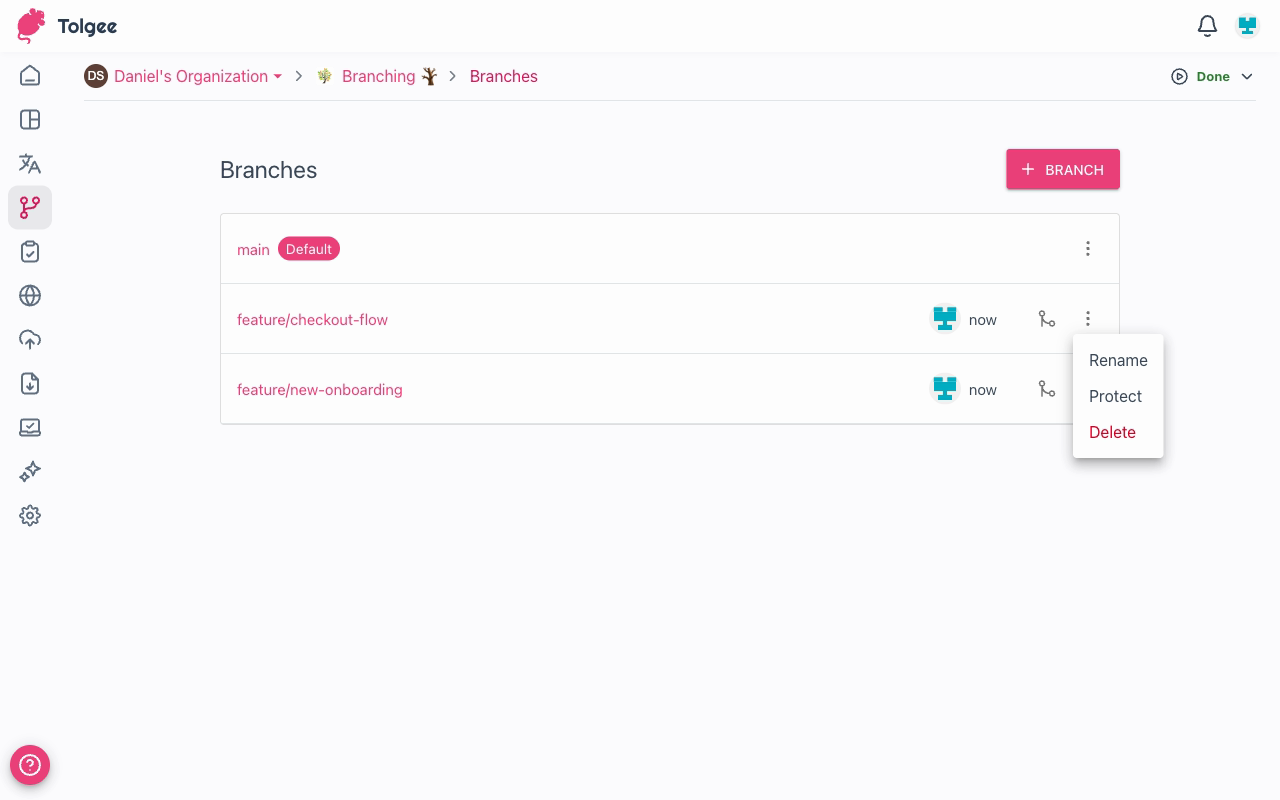Open Tasks using the clipboard icon
The width and height of the screenshot is (1280, 800).
click(x=30, y=252)
